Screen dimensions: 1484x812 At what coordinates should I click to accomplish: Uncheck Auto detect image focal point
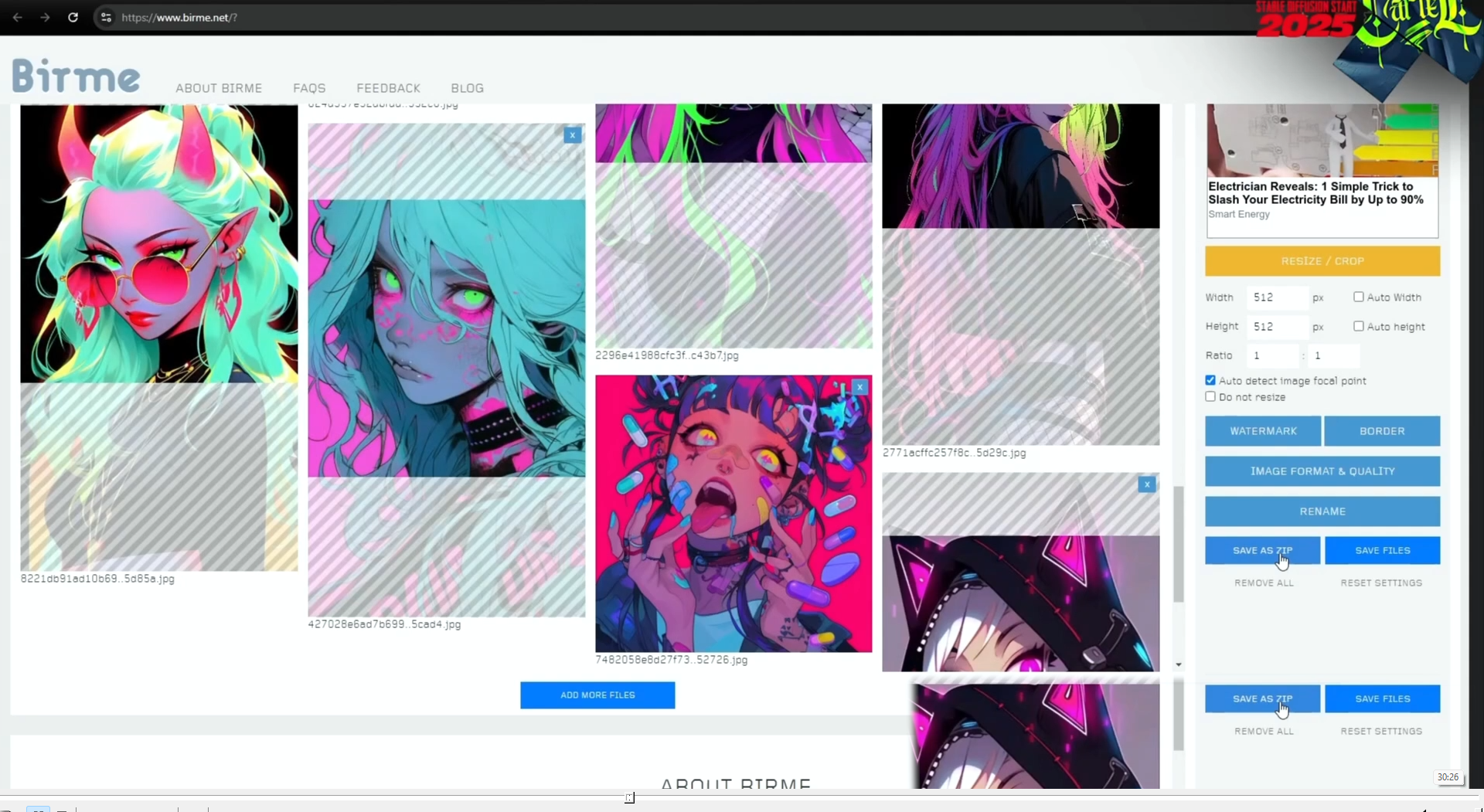coord(1210,380)
